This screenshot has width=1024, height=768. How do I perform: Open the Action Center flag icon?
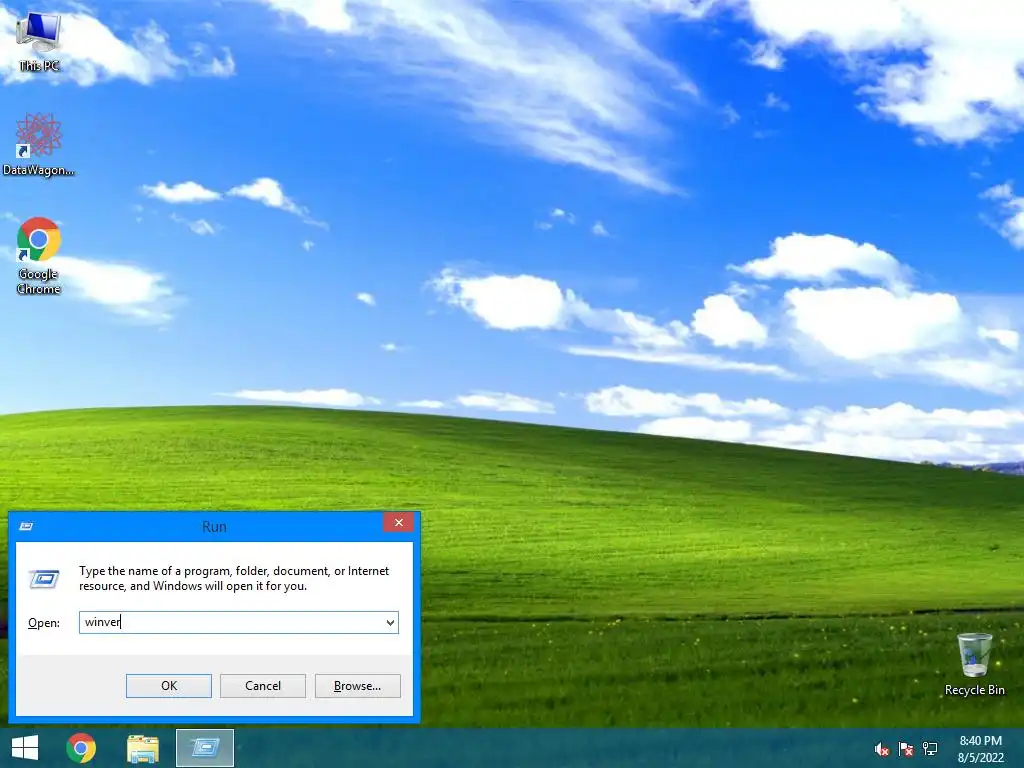click(906, 749)
